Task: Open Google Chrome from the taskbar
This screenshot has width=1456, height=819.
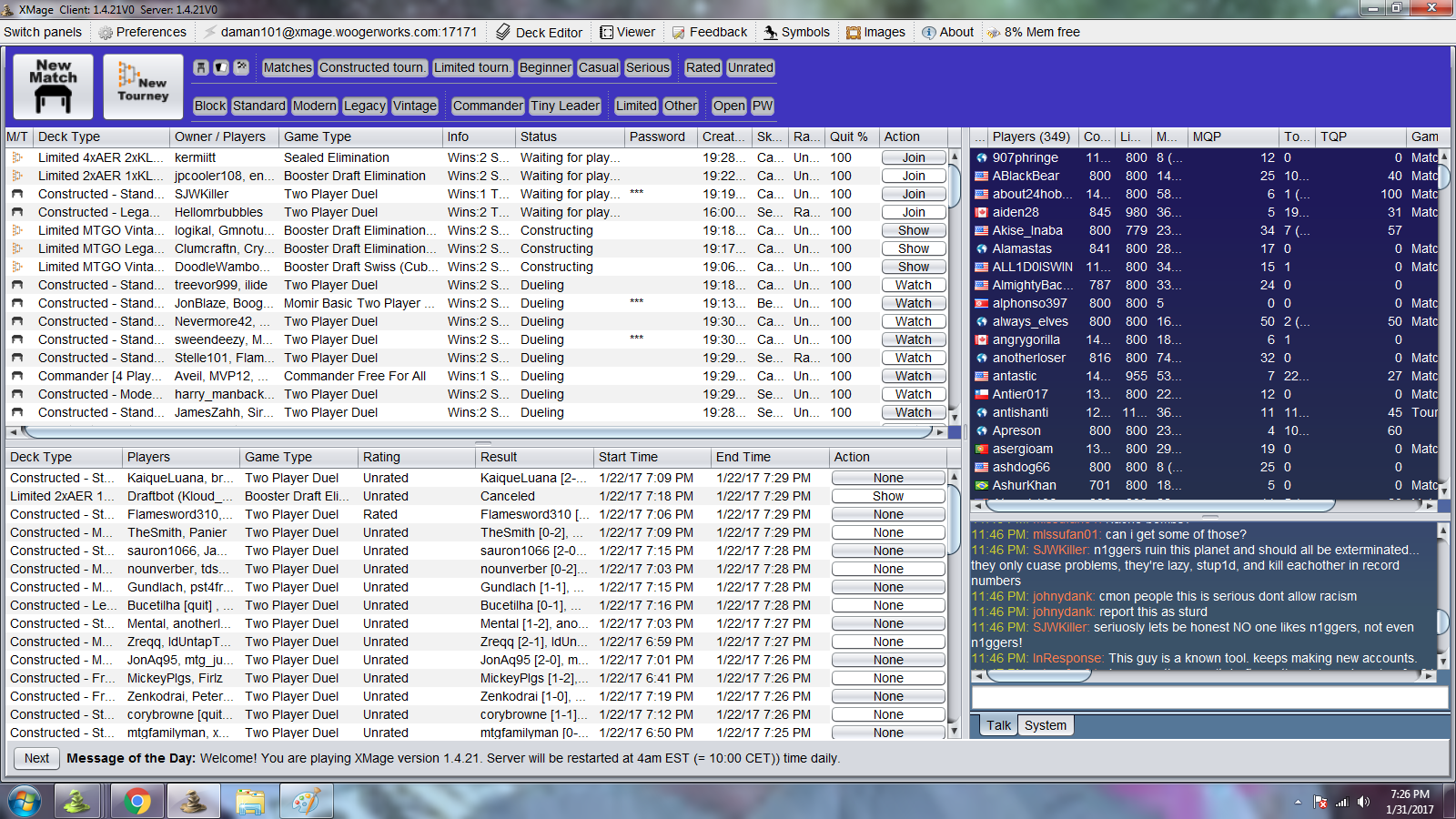Action: (x=137, y=802)
